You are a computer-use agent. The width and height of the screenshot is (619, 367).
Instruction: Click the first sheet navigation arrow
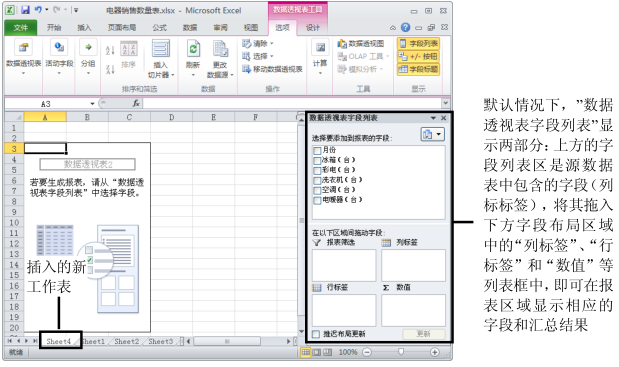pos(10,341)
